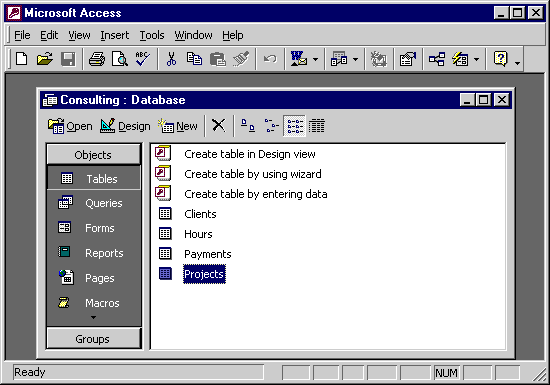Screen dimensions: 550x385
Task: Open Print Preview magnifier icon
Action: click(x=120, y=59)
